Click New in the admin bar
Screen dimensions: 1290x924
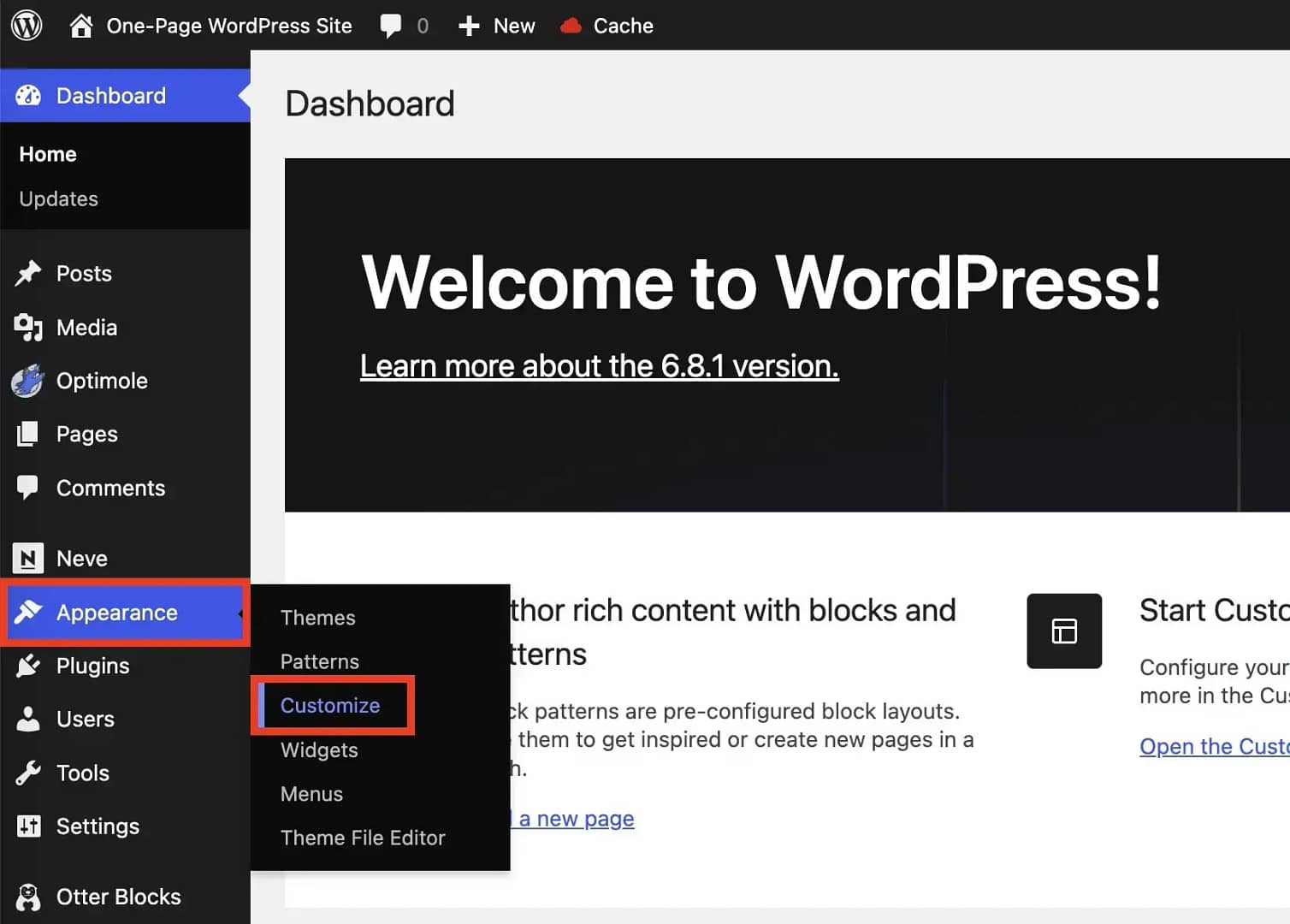tap(514, 27)
